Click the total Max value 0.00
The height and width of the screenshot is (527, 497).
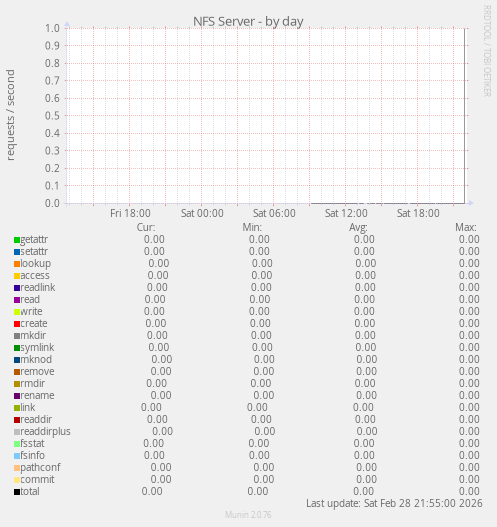click(x=469, y=492)
